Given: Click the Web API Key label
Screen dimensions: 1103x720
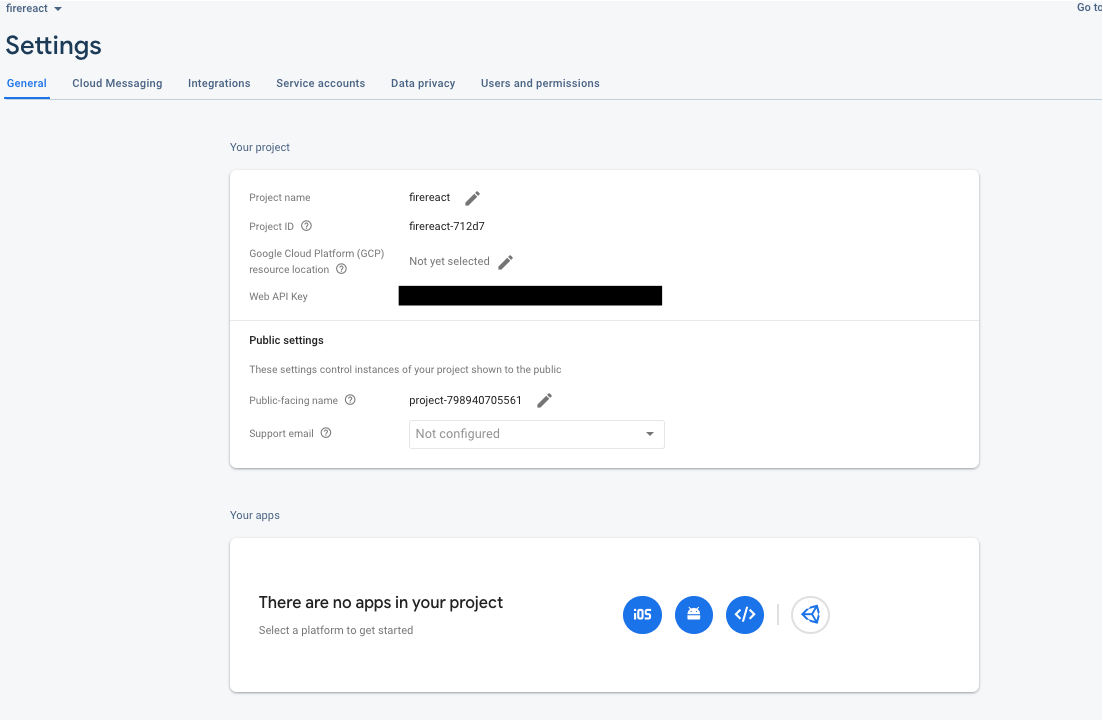Looking at the screenshot, I should tap(279, 297).
